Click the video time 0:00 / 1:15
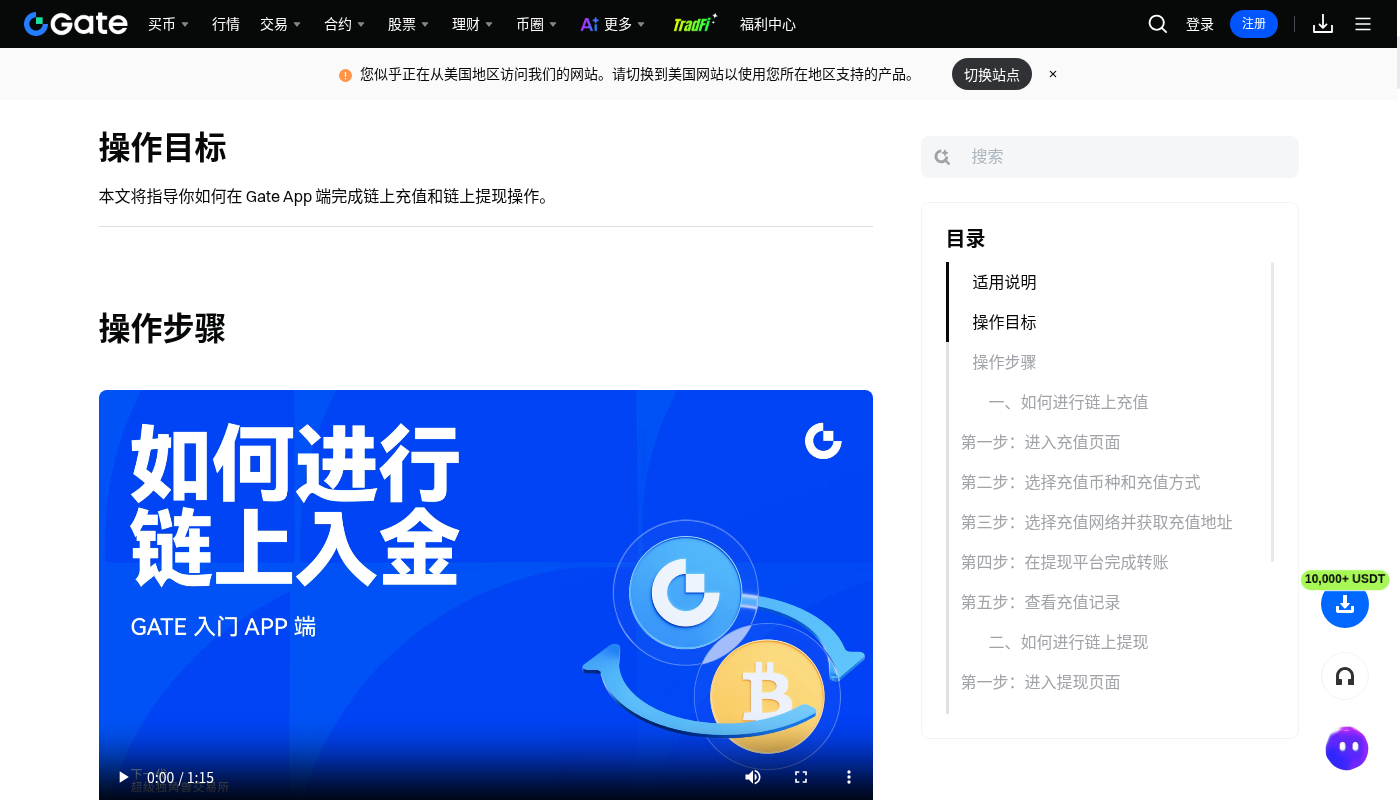Screen dimensions: 1400x800 pos(181,777)
